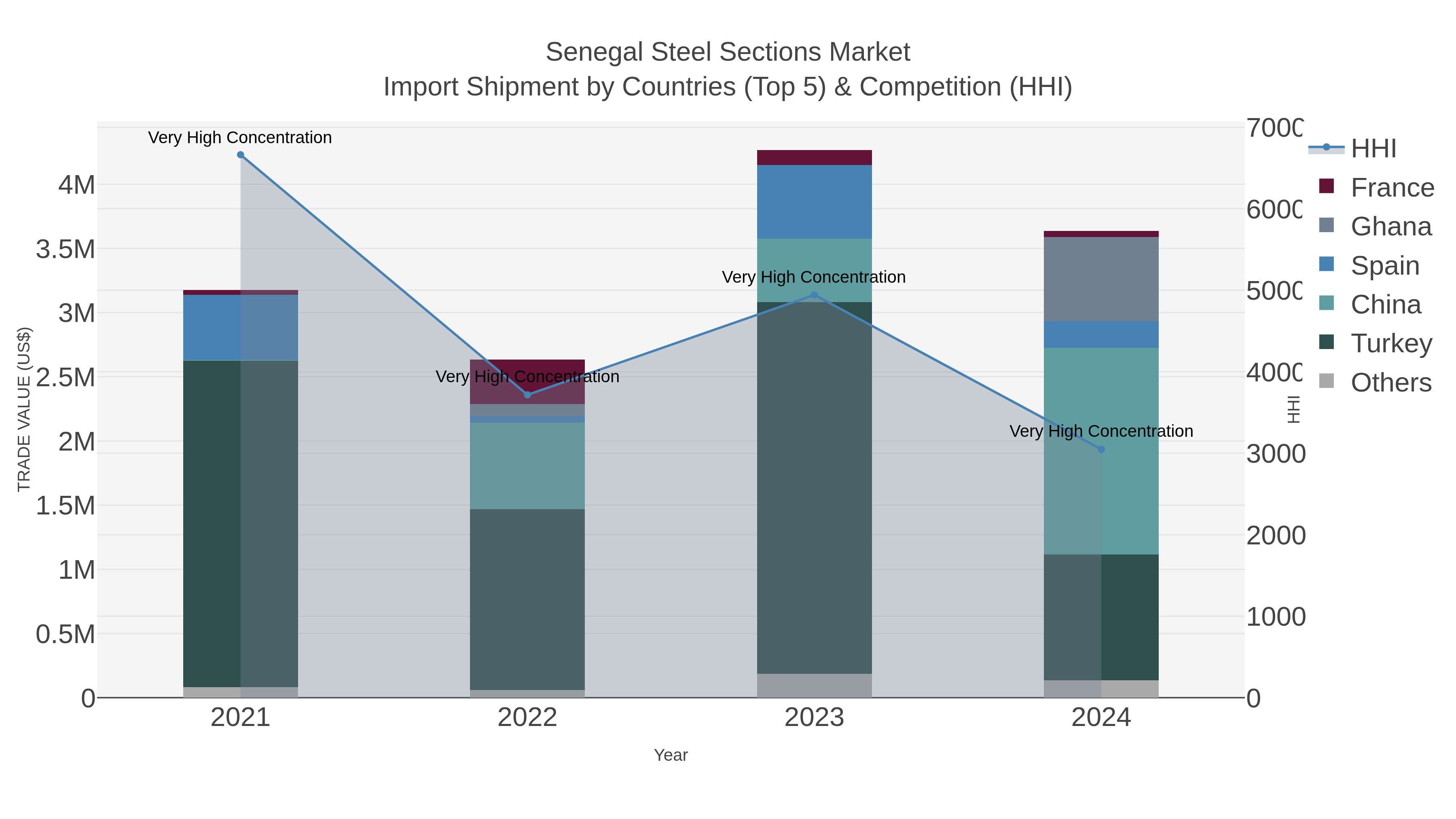Click the Others gray legend swatch
1456x819 pixels.
click(1327, 381)
